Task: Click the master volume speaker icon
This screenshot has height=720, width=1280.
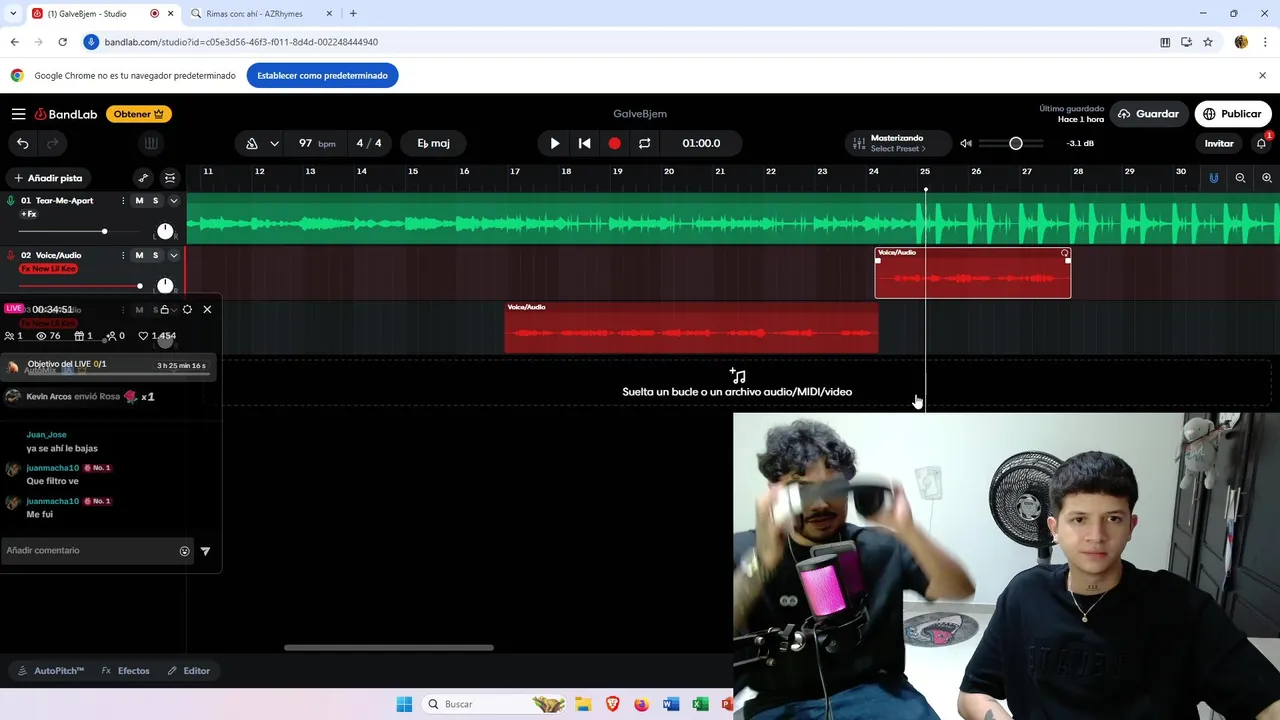Action: (966, 143)
